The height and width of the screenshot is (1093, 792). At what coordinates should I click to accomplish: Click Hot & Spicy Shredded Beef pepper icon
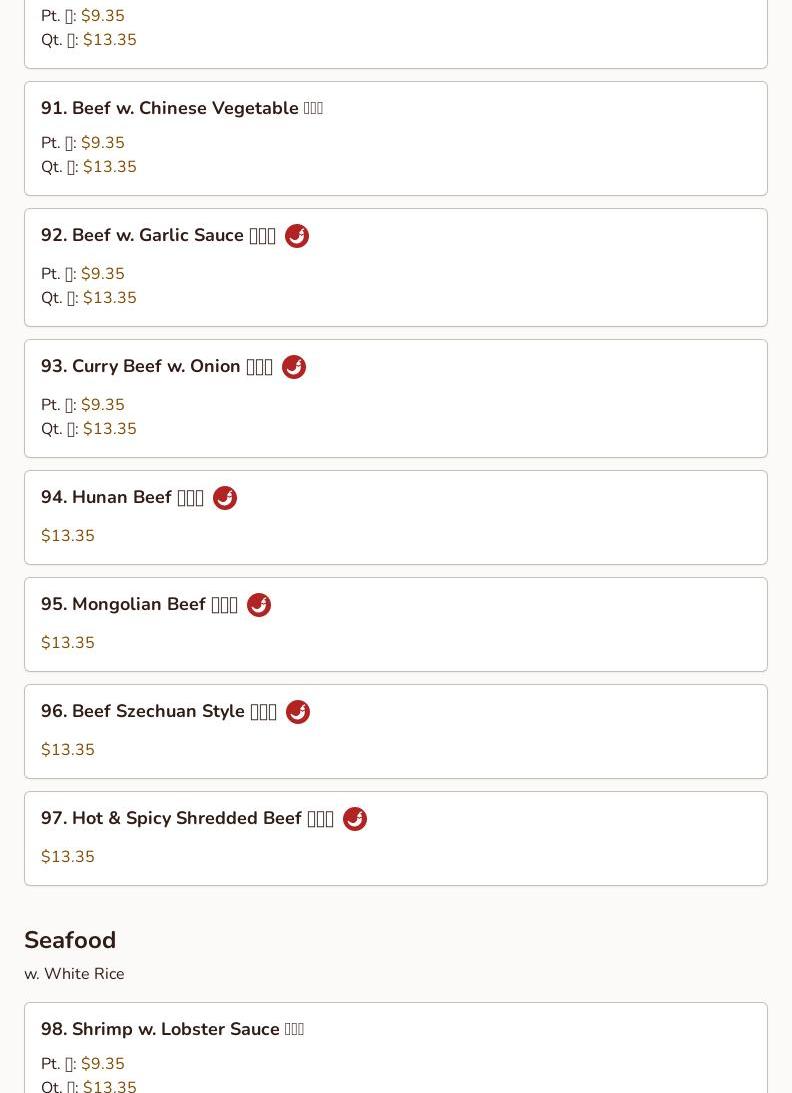(355, 819)
